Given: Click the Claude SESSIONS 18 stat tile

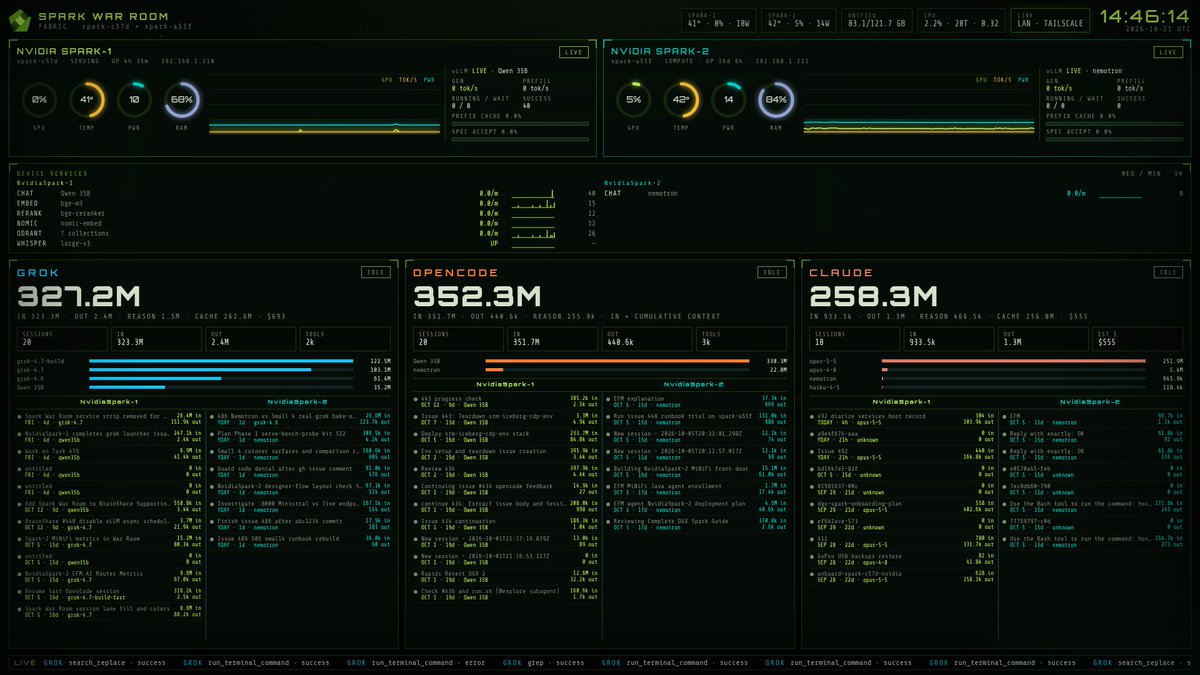Looking at the screenshot, I should (x=854, y=338).
